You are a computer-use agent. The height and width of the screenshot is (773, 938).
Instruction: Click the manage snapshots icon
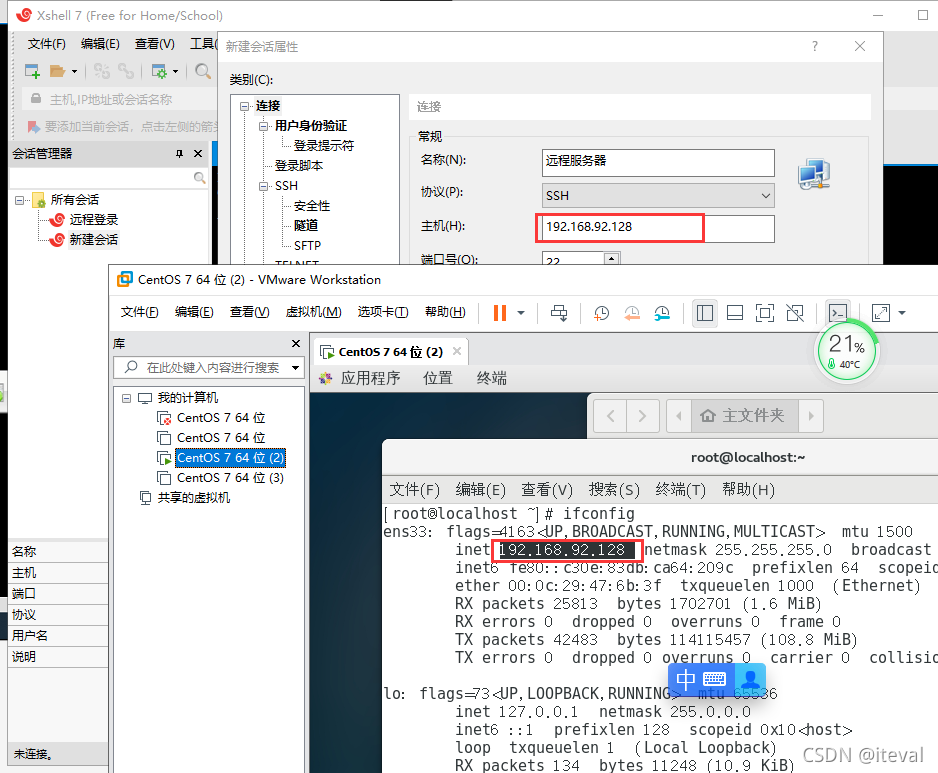[662, 313]
